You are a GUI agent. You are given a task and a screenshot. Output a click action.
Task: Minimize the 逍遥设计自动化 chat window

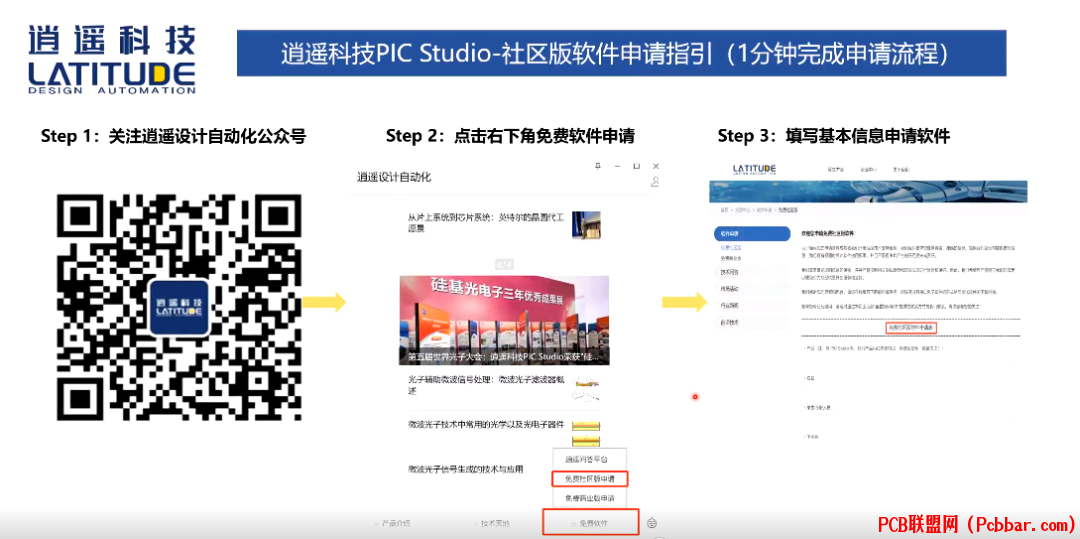pyautogui.click(x=618, y=166)
